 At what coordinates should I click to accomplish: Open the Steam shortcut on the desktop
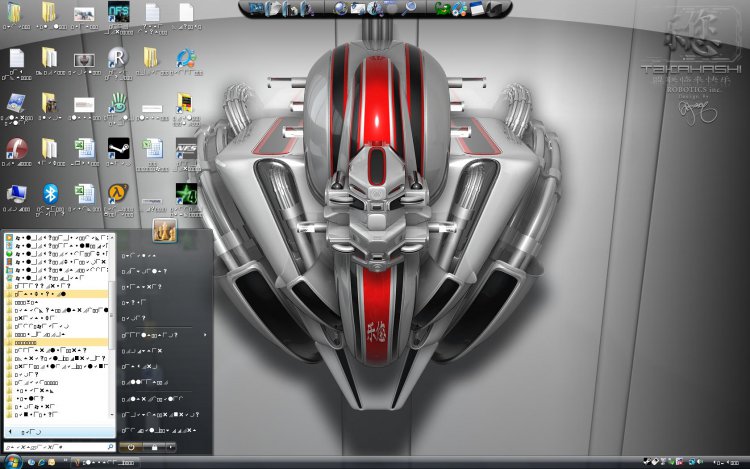pyautogui.click(x=118, y=148)
